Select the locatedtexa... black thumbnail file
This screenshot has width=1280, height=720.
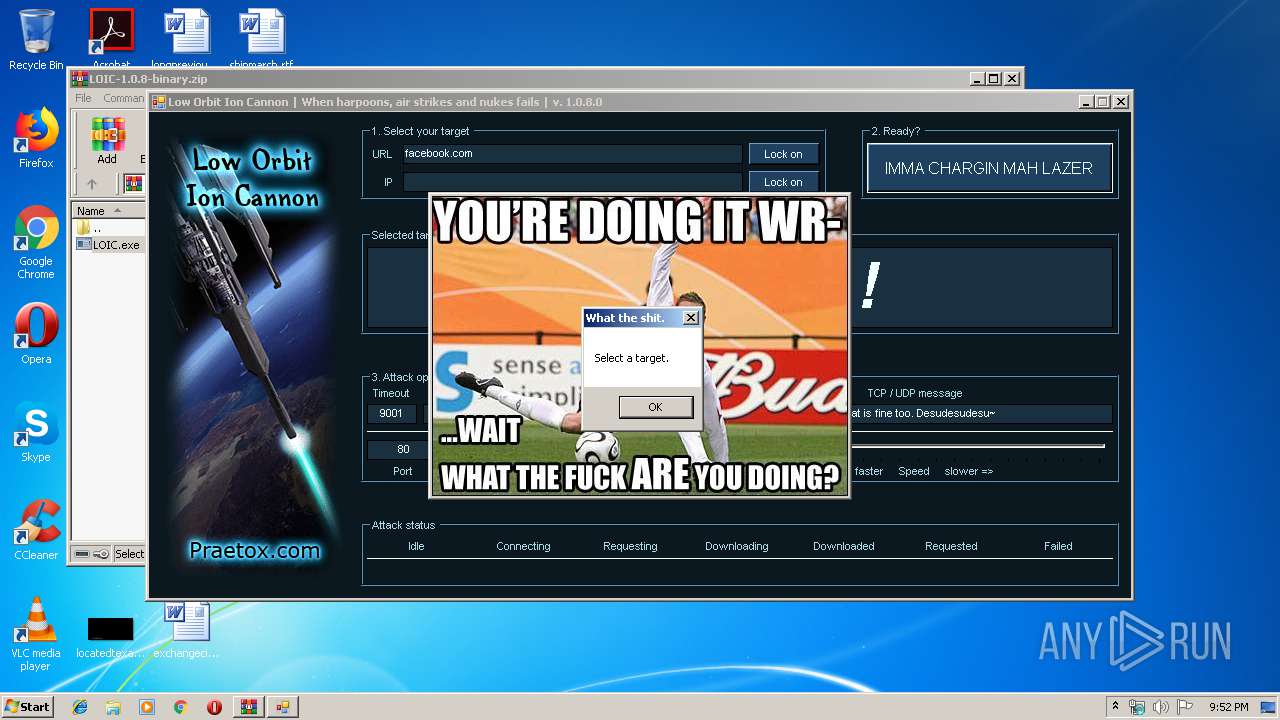click(110, 638)
